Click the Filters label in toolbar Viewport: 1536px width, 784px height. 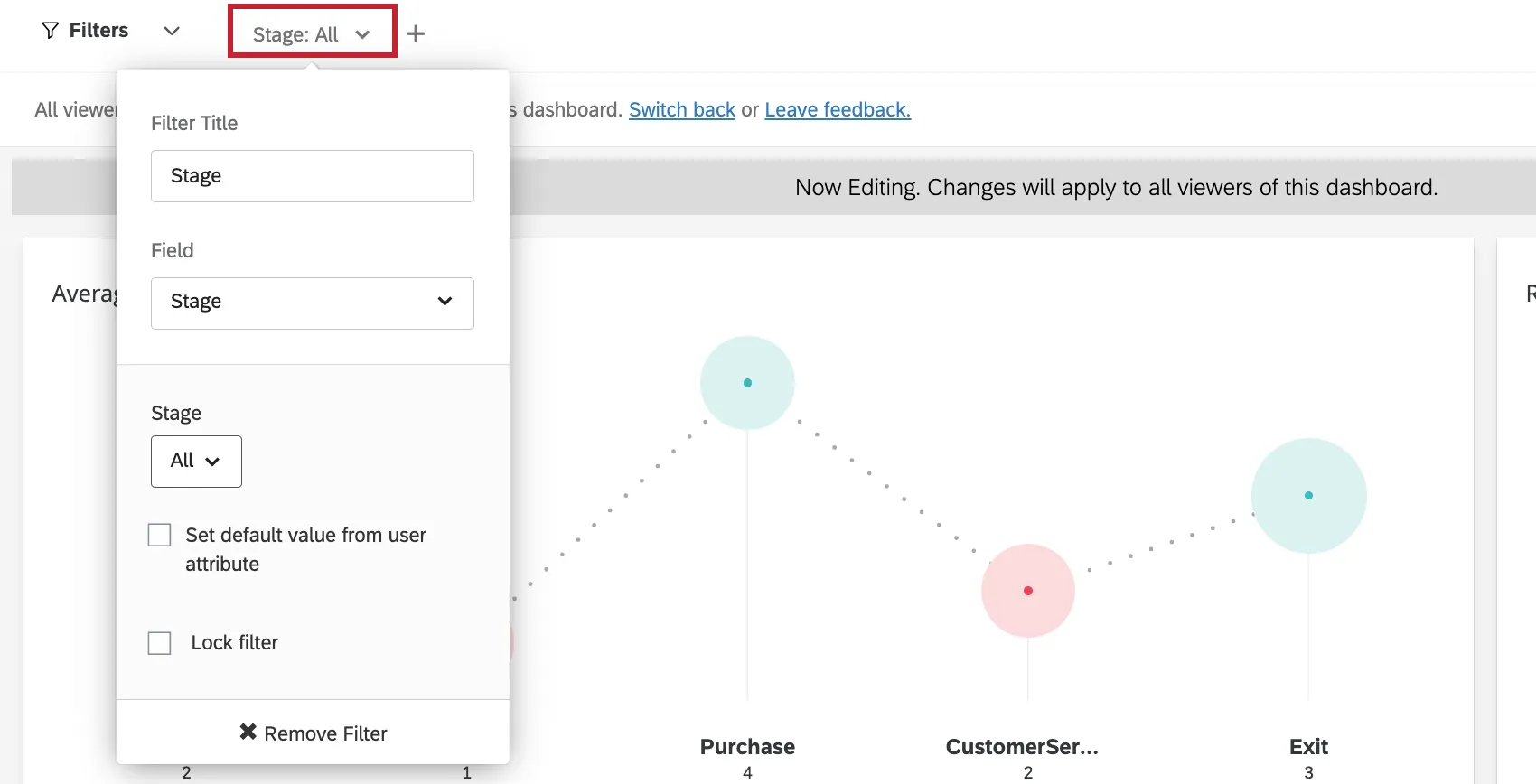(98, 31)
